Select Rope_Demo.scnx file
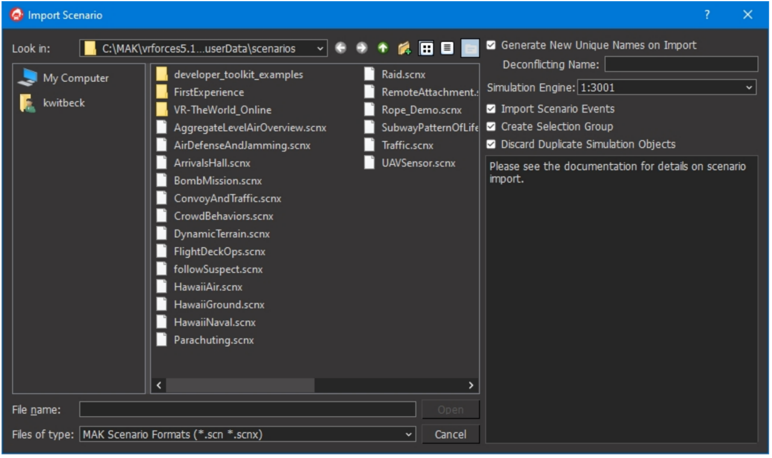Viewport: 772px width, 458px height. click(x=413, y=110)
